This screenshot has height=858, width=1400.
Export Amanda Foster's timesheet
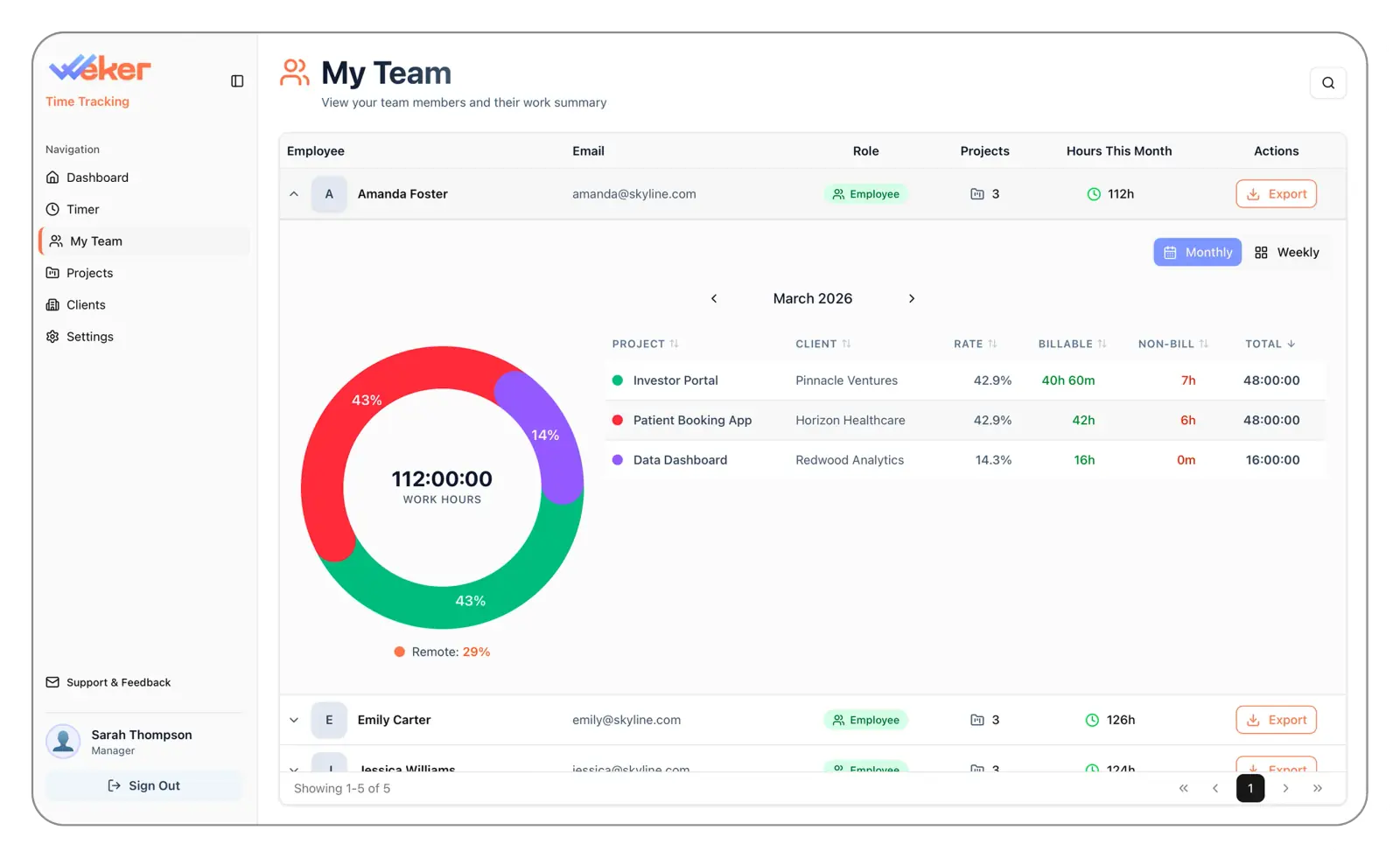tap(1276, 193)
